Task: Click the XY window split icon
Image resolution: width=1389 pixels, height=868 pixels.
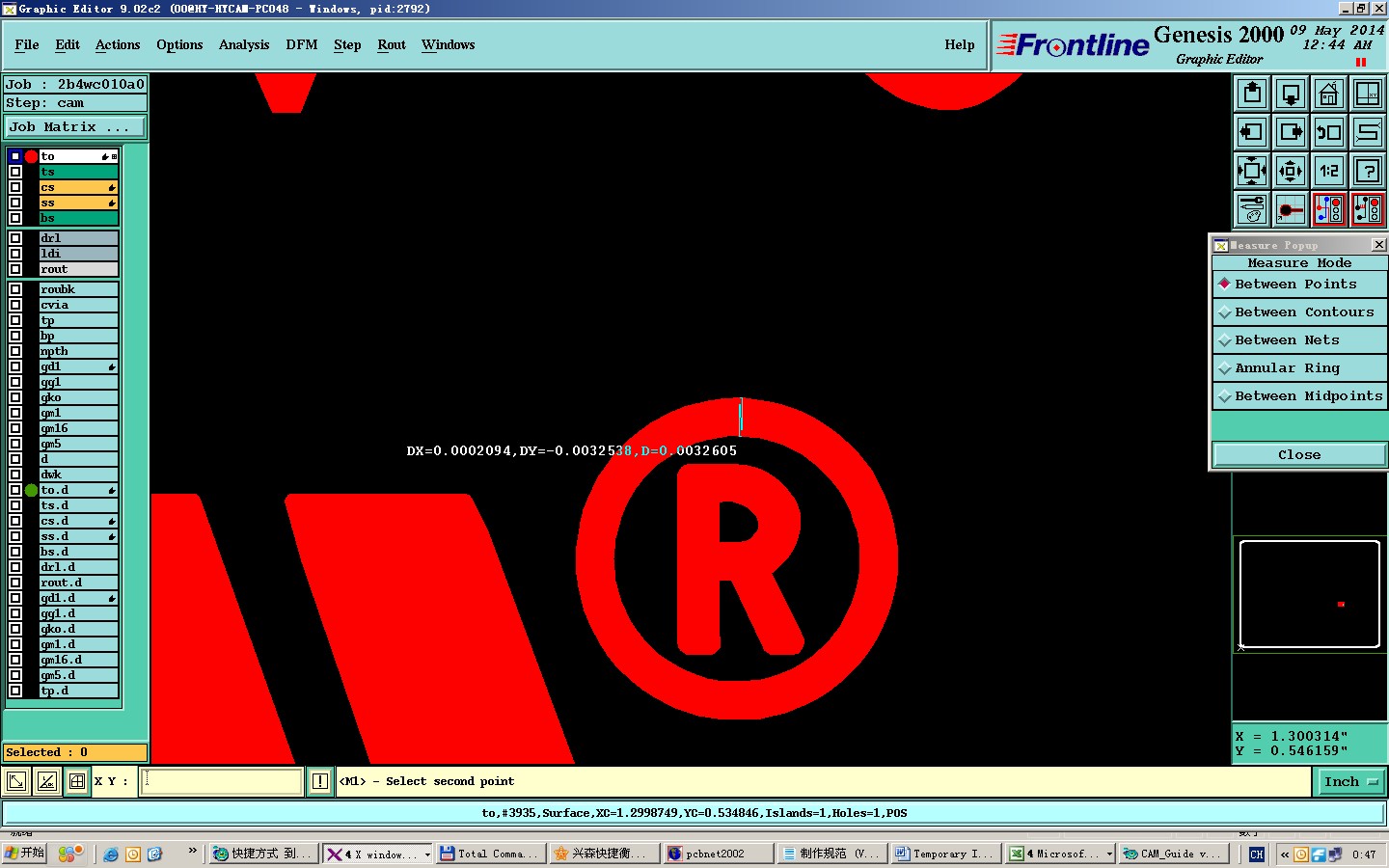Action: click(1368, 94)
